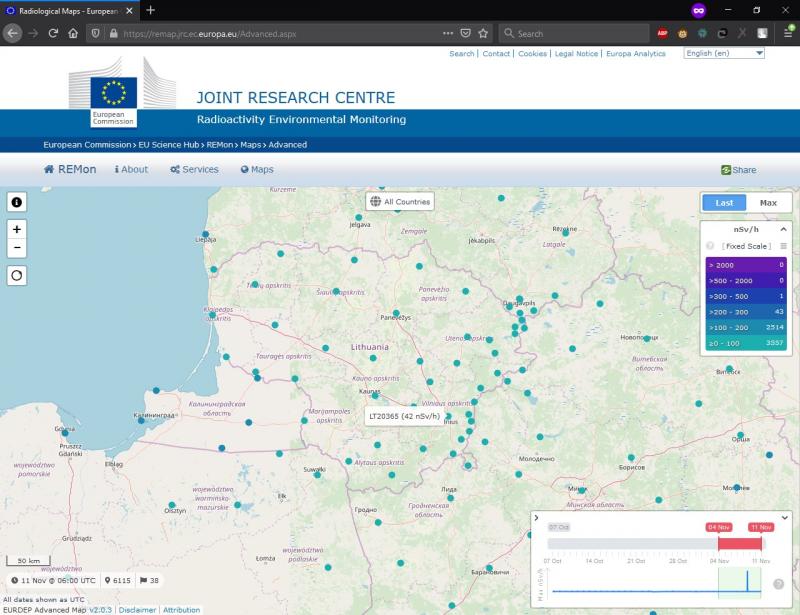The width and height of the screenshot is (800, 615).
Task: Open a new browser tab
Action: (151, 10)
